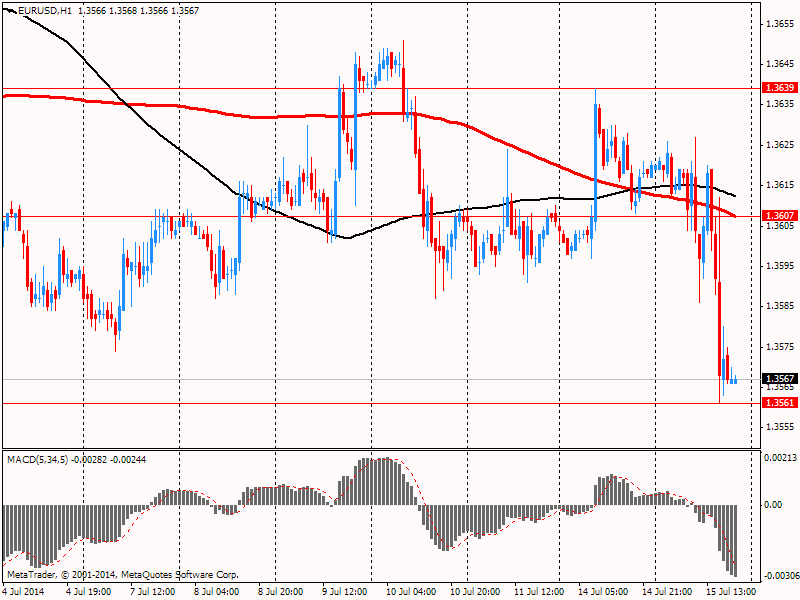Click the 14 Jul 05:00 time label

tap(603, 591)
